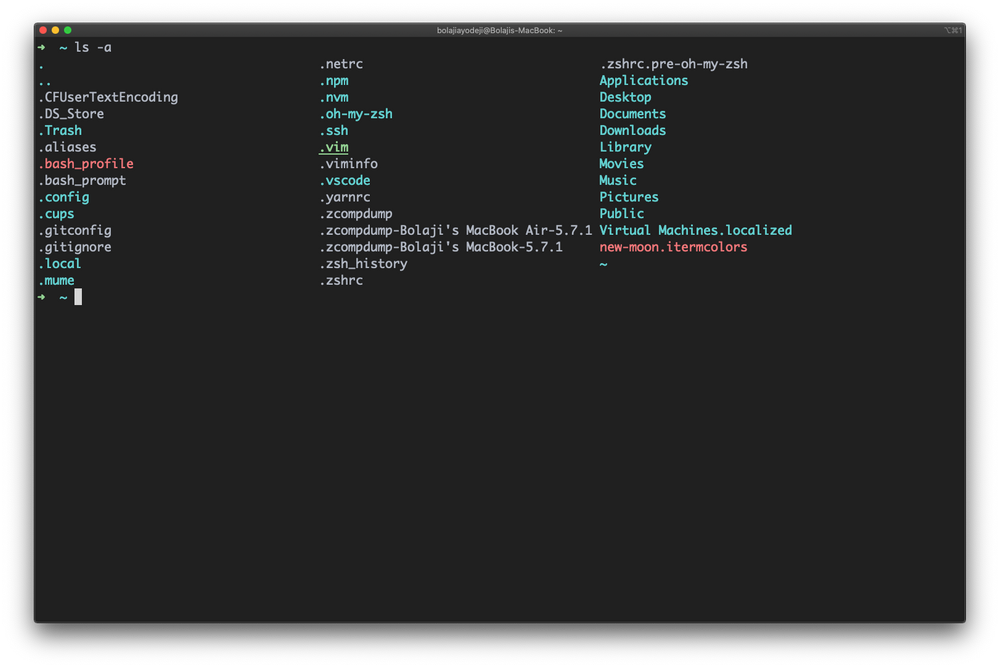The height and width of the screenshot is (668, 1000).
Task: Place cursor at the active shell prompt
Action: click(78, 296)
